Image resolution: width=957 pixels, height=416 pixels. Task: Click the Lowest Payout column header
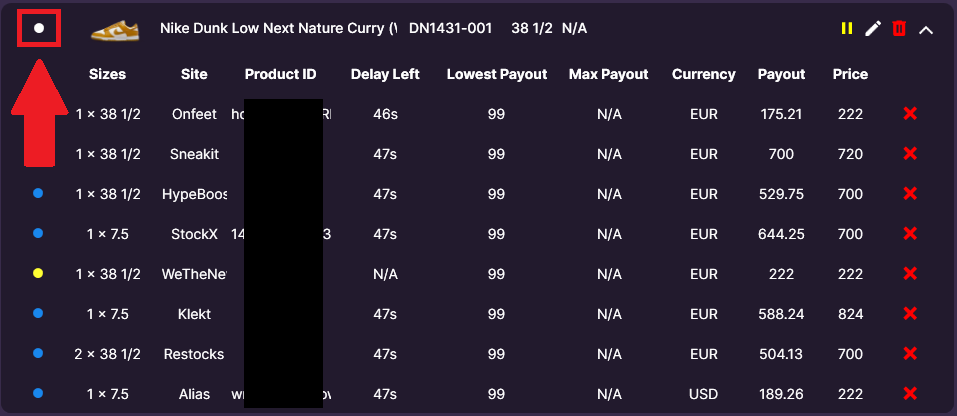pyautogui.click(x=497, y=74)
